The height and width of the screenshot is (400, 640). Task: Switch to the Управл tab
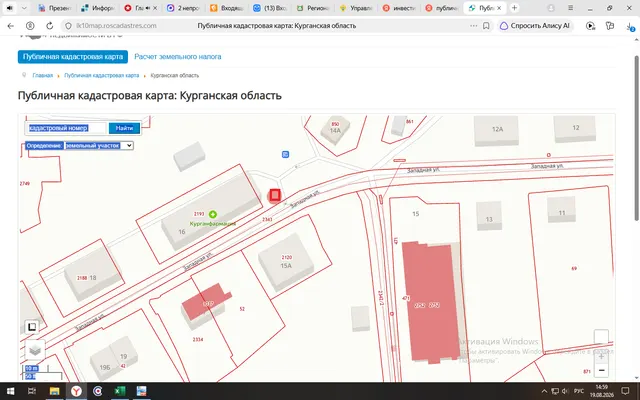coord(356,8)
